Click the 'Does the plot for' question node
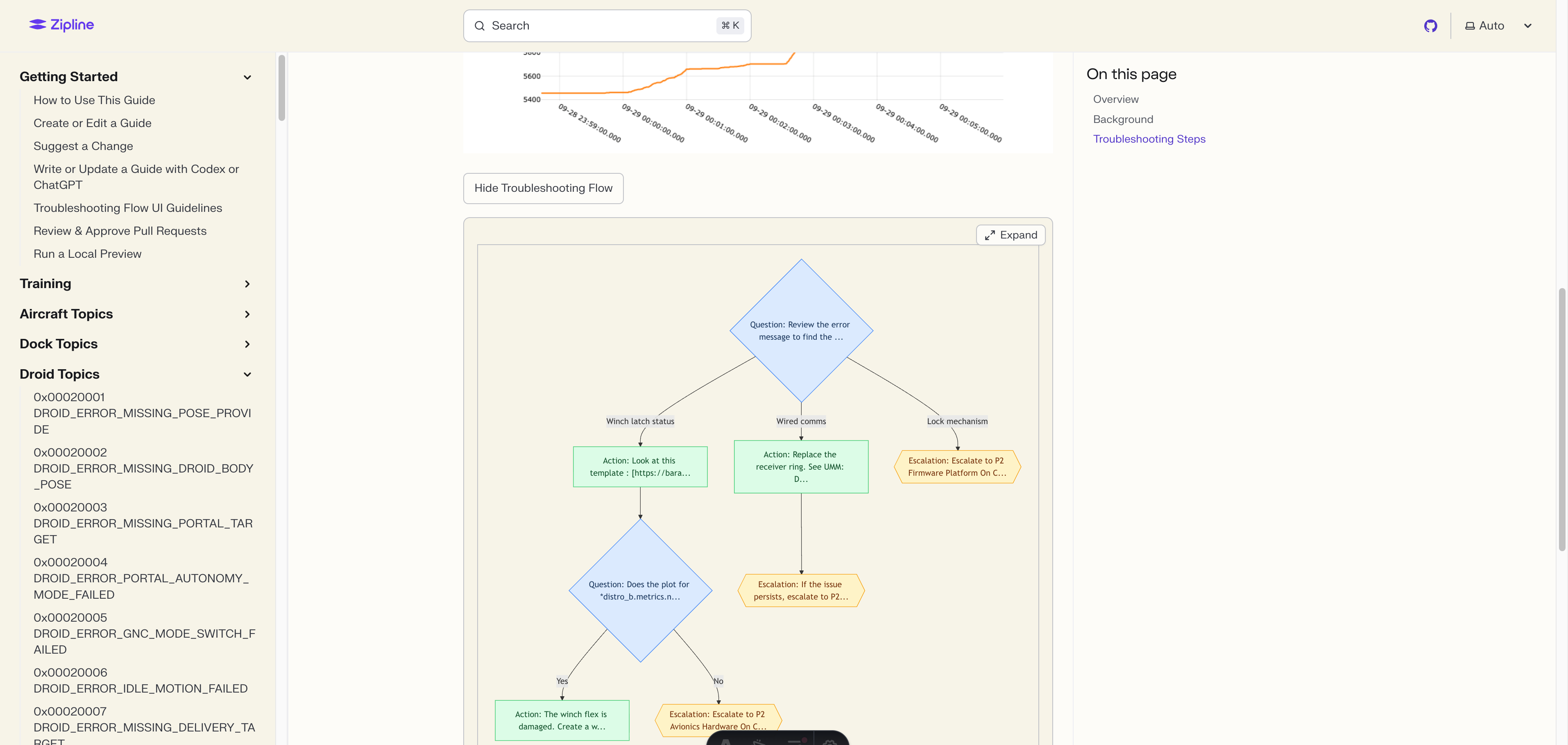 point(640,590)
